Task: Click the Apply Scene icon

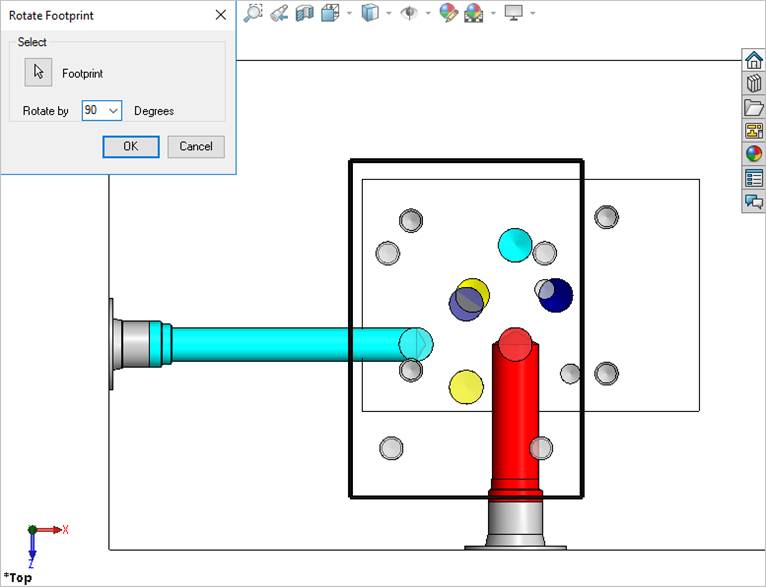Action: [473, 13]
